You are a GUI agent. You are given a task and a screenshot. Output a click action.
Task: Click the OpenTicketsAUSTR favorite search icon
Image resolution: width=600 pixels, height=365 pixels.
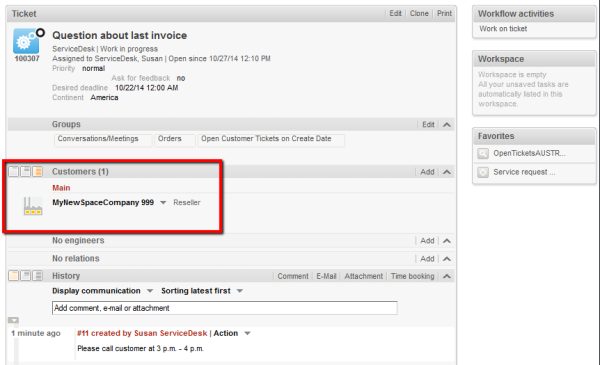tap(483, 153)
